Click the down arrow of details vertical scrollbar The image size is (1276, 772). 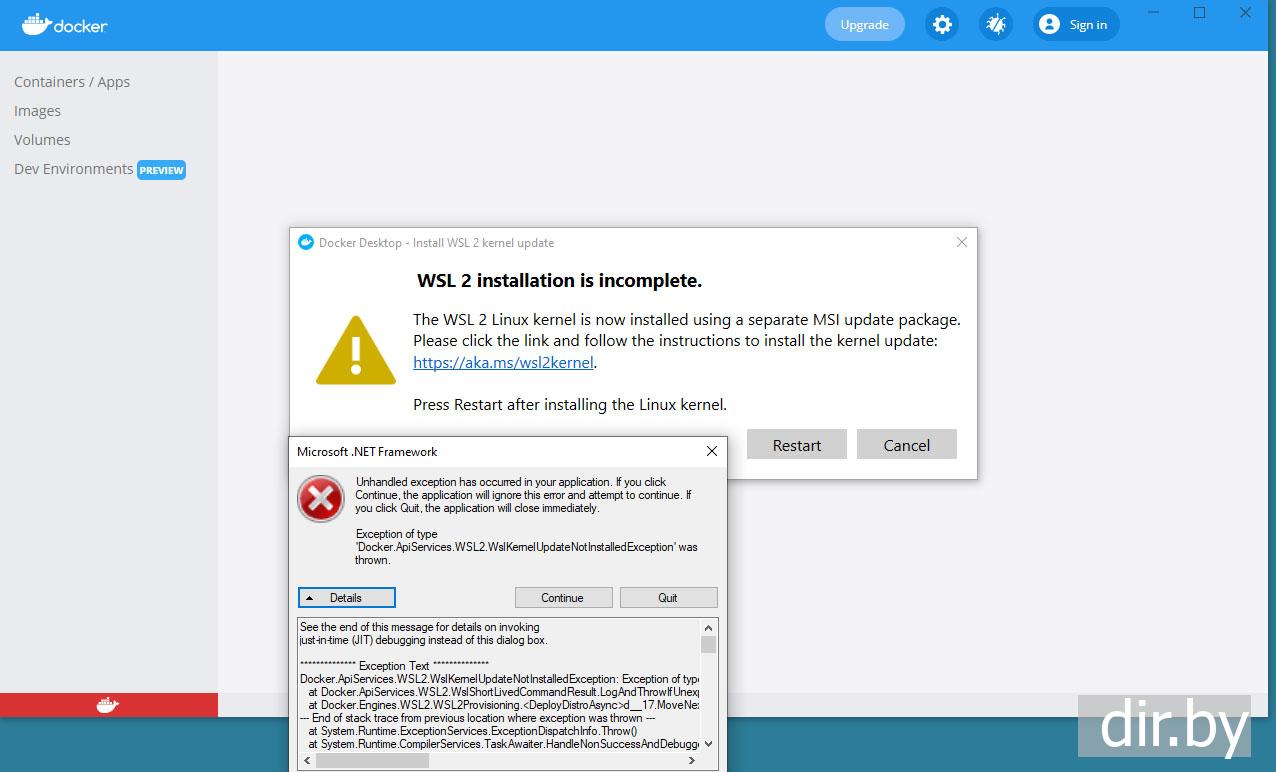(x=709, y=743)
